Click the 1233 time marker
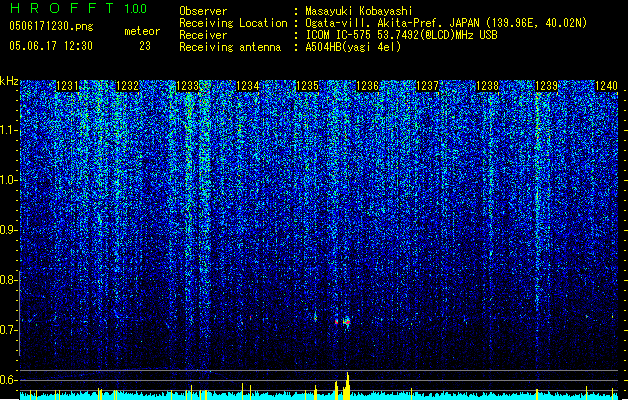Viewport: 629px width, 400px height. coord(187,86)
